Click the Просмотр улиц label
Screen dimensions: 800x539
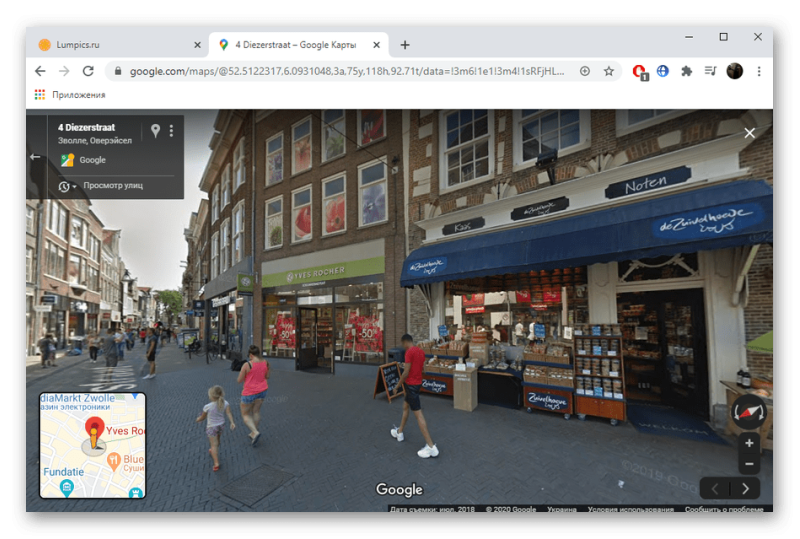pos(113,185)
